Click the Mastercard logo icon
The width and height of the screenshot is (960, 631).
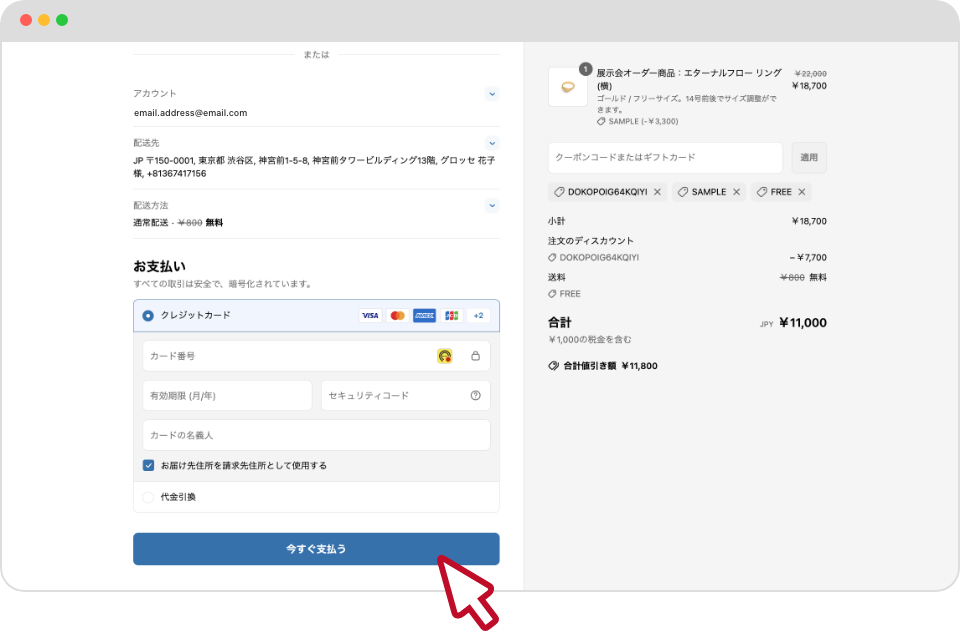[397, 316]
